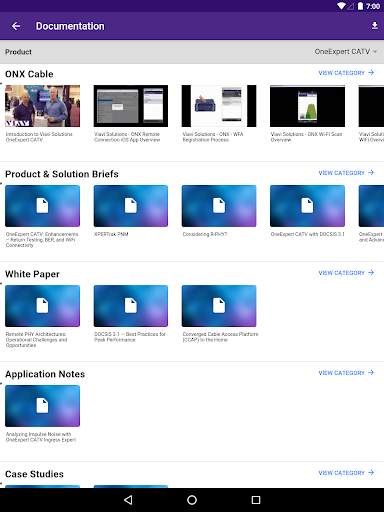Open the Considering R-PHY brief document
The height and width of the screenshot is (512, 384).
tap(219, 206)
